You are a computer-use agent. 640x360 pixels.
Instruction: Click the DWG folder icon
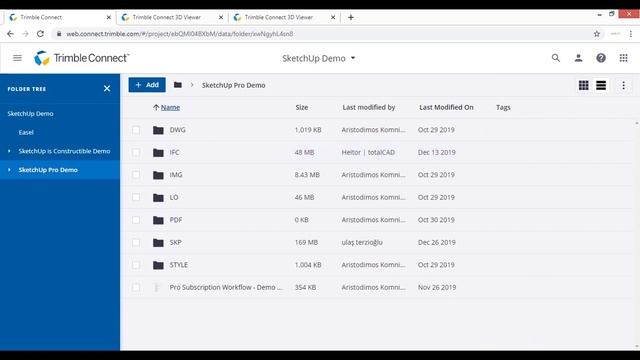158,130
